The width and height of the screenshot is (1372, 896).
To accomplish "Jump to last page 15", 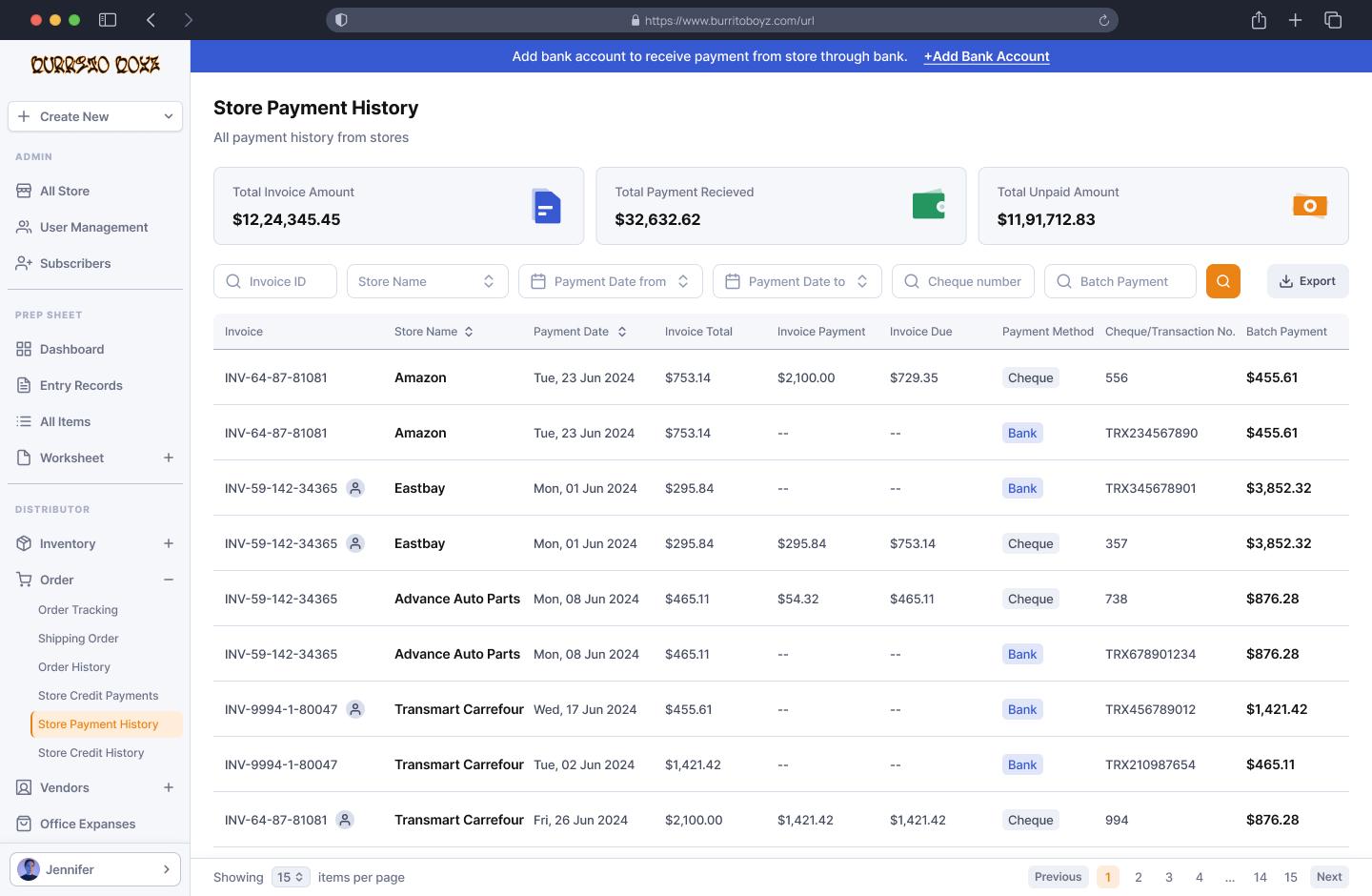I will (1291, 877).
